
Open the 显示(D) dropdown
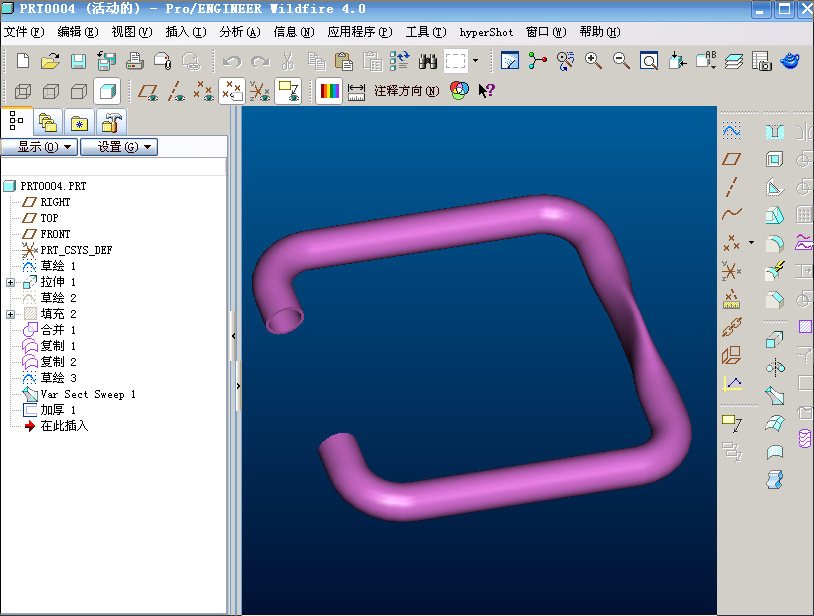(x=39, y=147)
